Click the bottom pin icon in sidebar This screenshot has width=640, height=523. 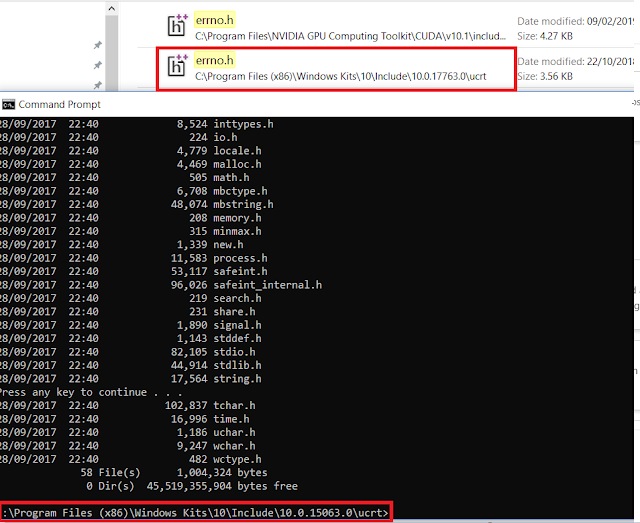point(98,85)
